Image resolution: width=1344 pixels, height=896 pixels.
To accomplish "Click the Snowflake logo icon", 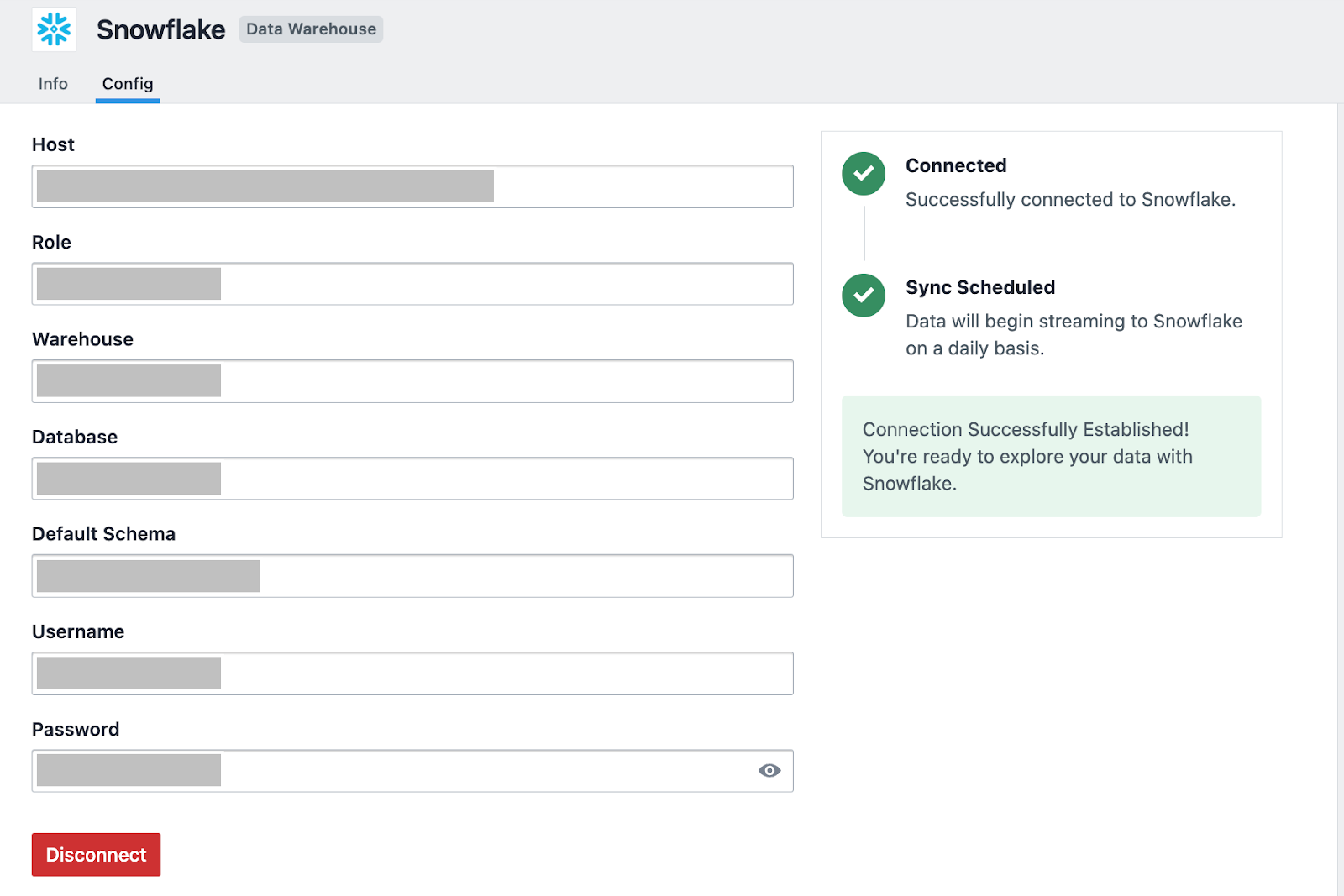I will click(x=55, y=29).
